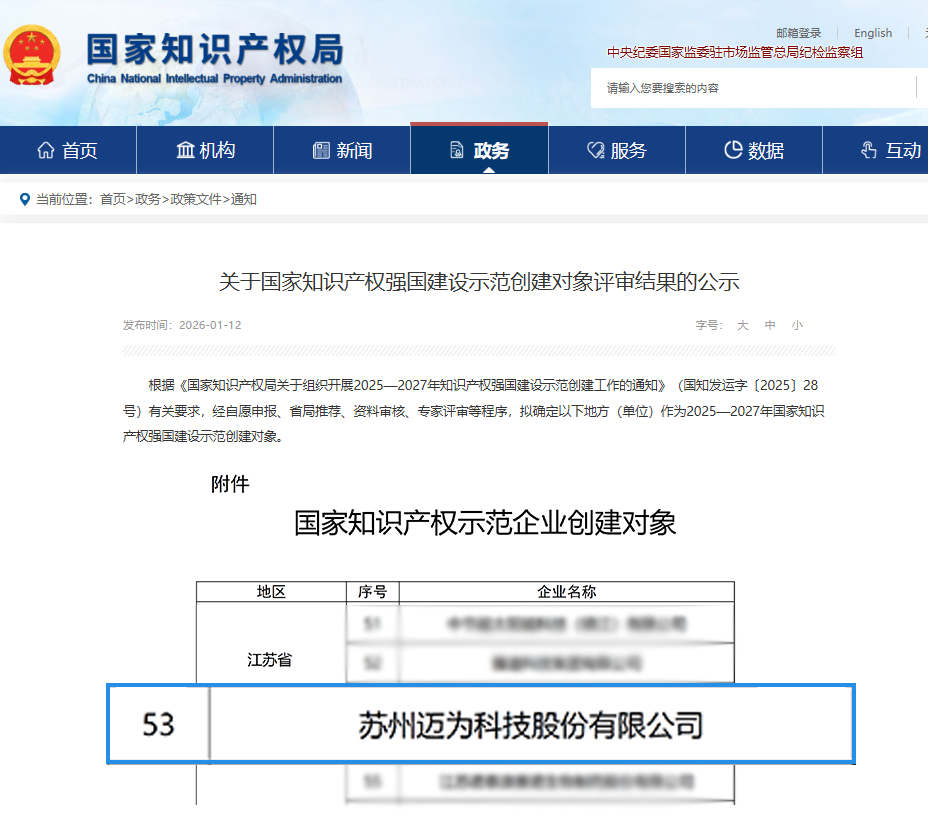Click the row number 53 cell
This screenshot has height=820, width=928.
click(x=159, y=724)
